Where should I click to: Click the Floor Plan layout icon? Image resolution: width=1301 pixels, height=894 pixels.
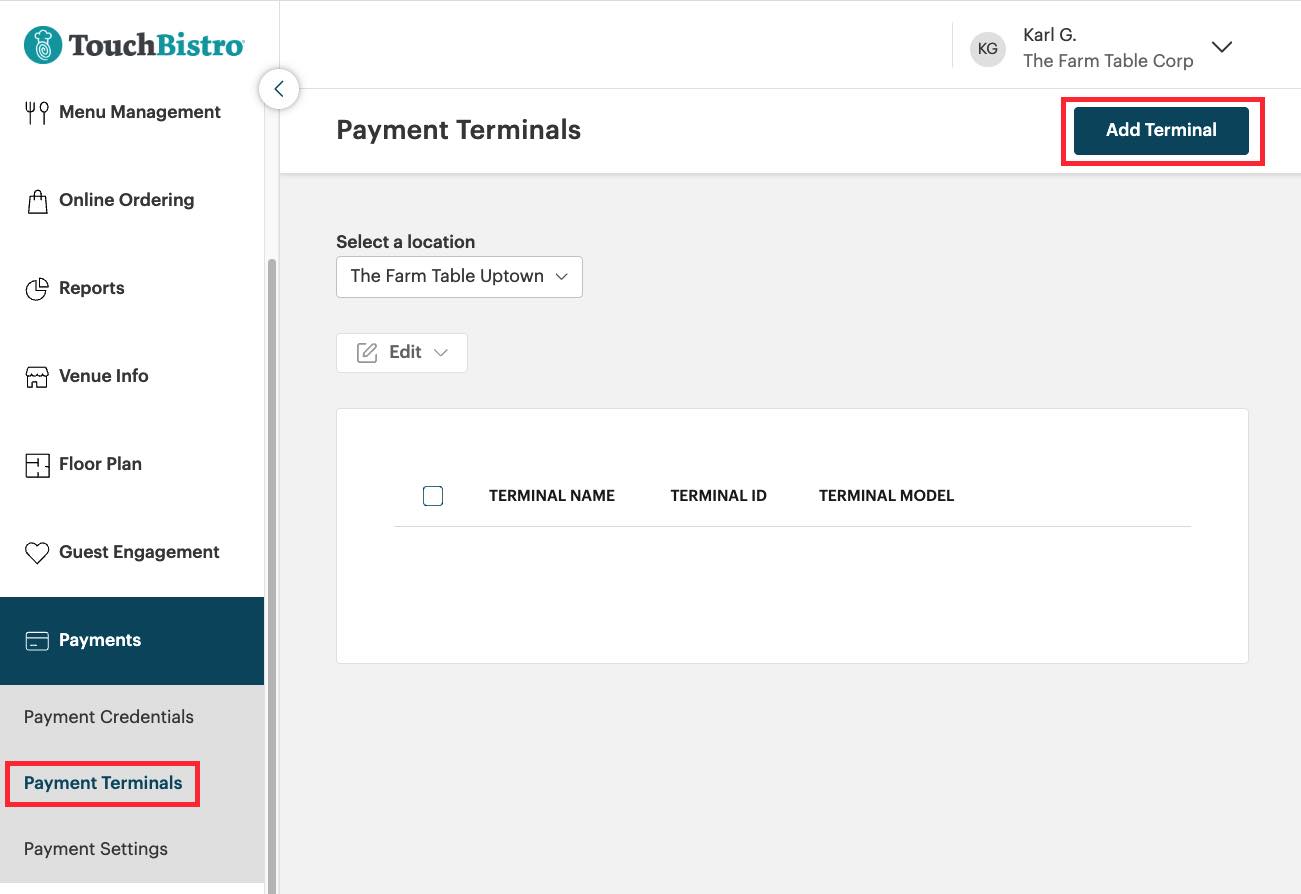click(37, 465)
